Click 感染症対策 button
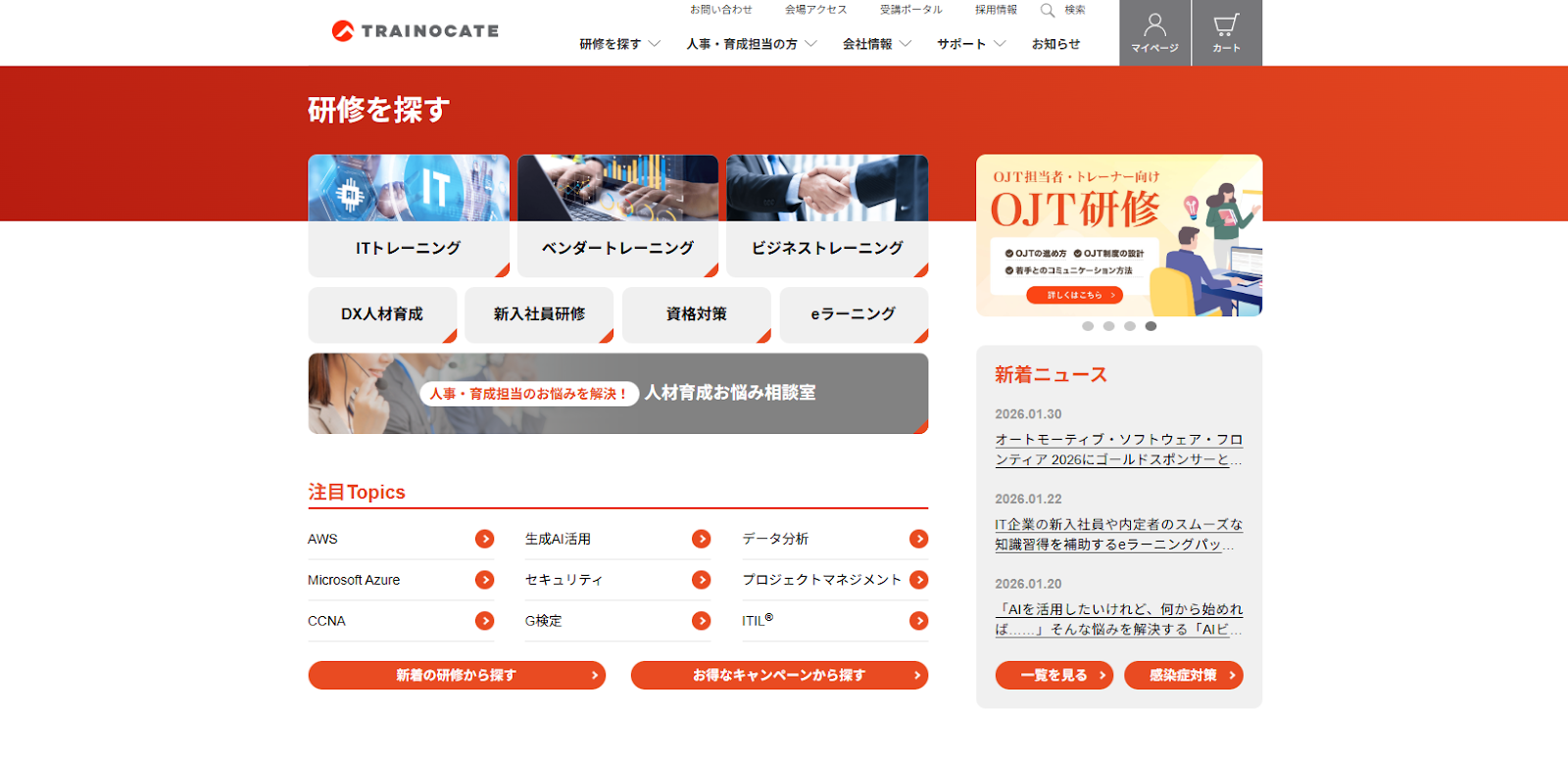 [x=1184, y=675]
